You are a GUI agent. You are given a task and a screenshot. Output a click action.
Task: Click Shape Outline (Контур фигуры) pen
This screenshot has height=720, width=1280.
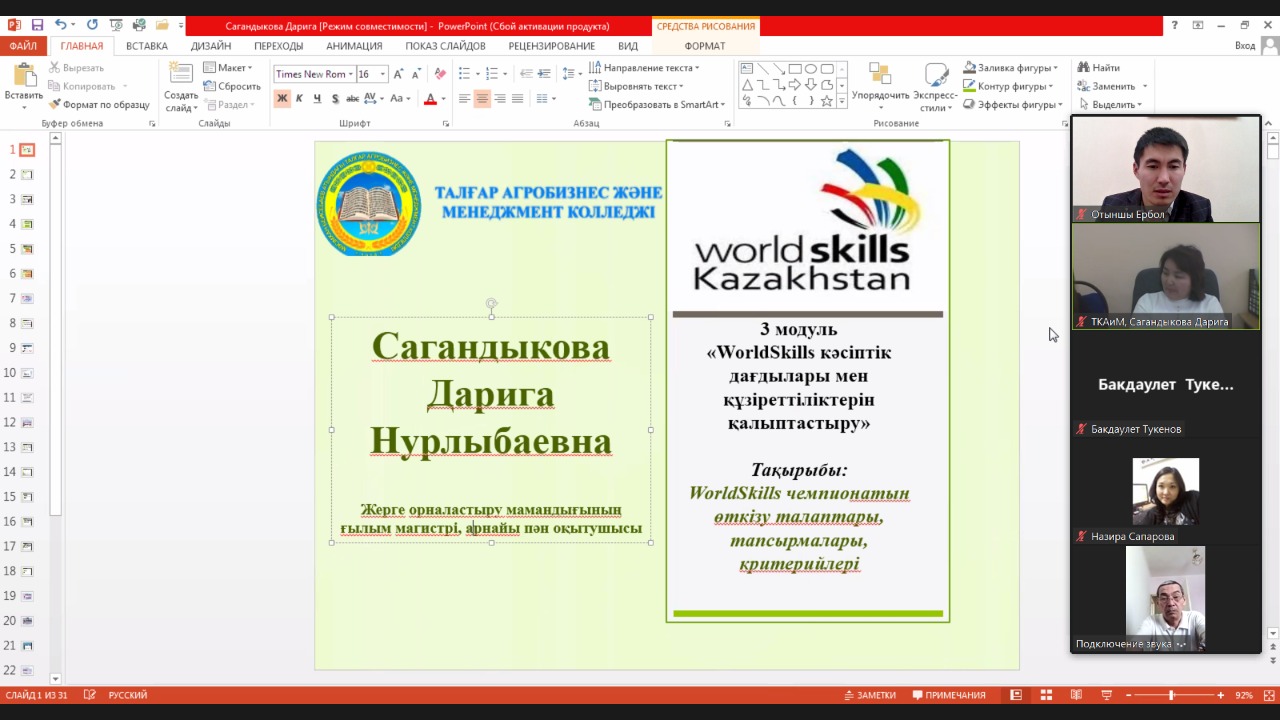point(970,86)
